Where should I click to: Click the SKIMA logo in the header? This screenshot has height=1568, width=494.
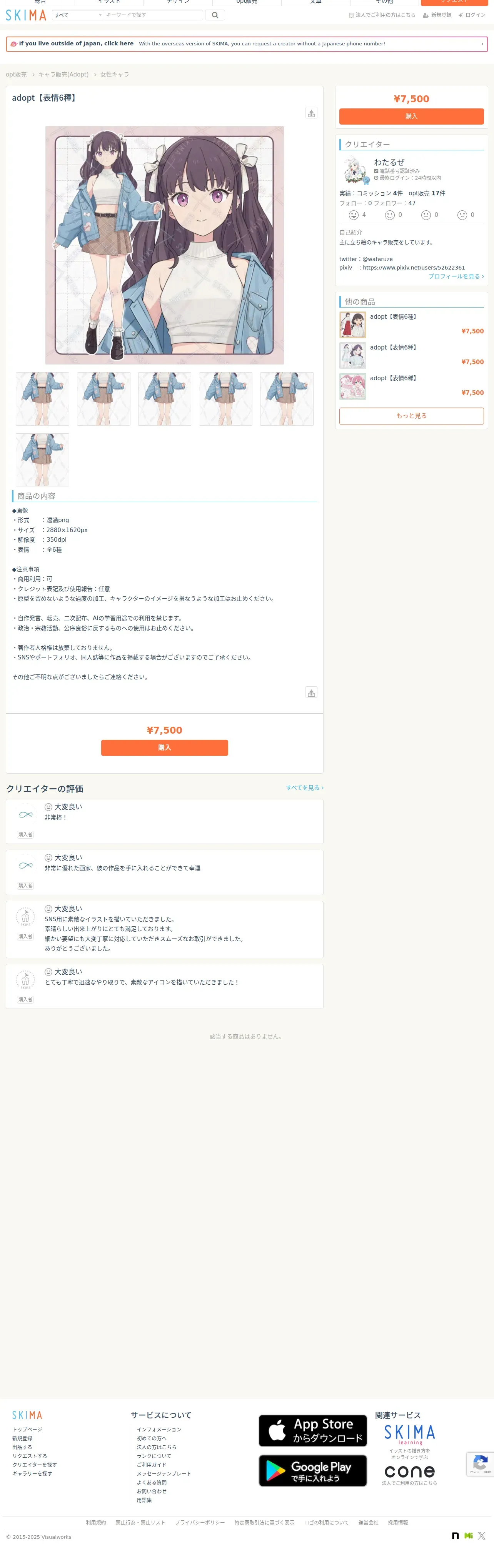coord(26,15)
